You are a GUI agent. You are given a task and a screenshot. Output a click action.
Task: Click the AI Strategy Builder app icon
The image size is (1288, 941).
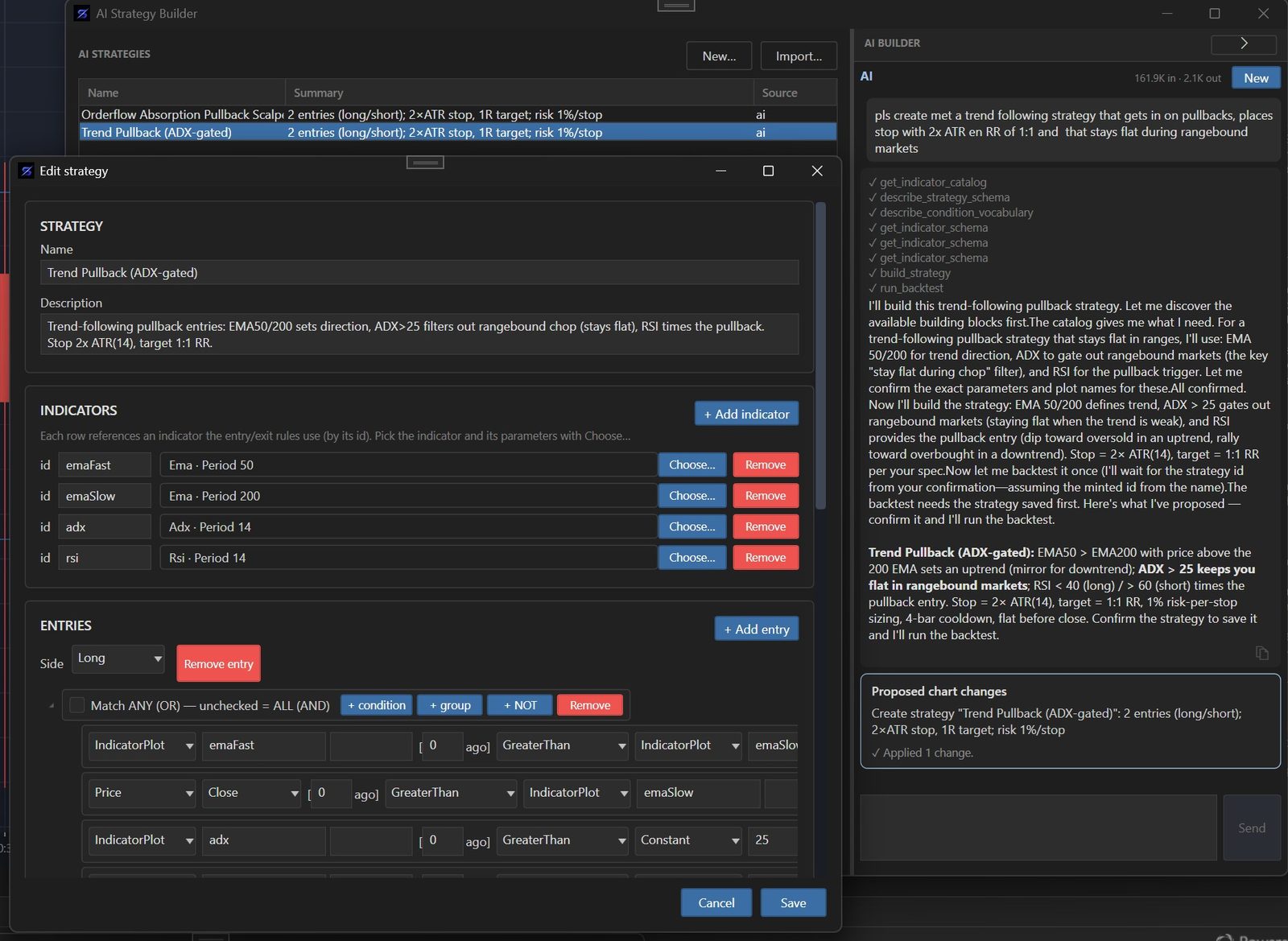tap(81, 14)
